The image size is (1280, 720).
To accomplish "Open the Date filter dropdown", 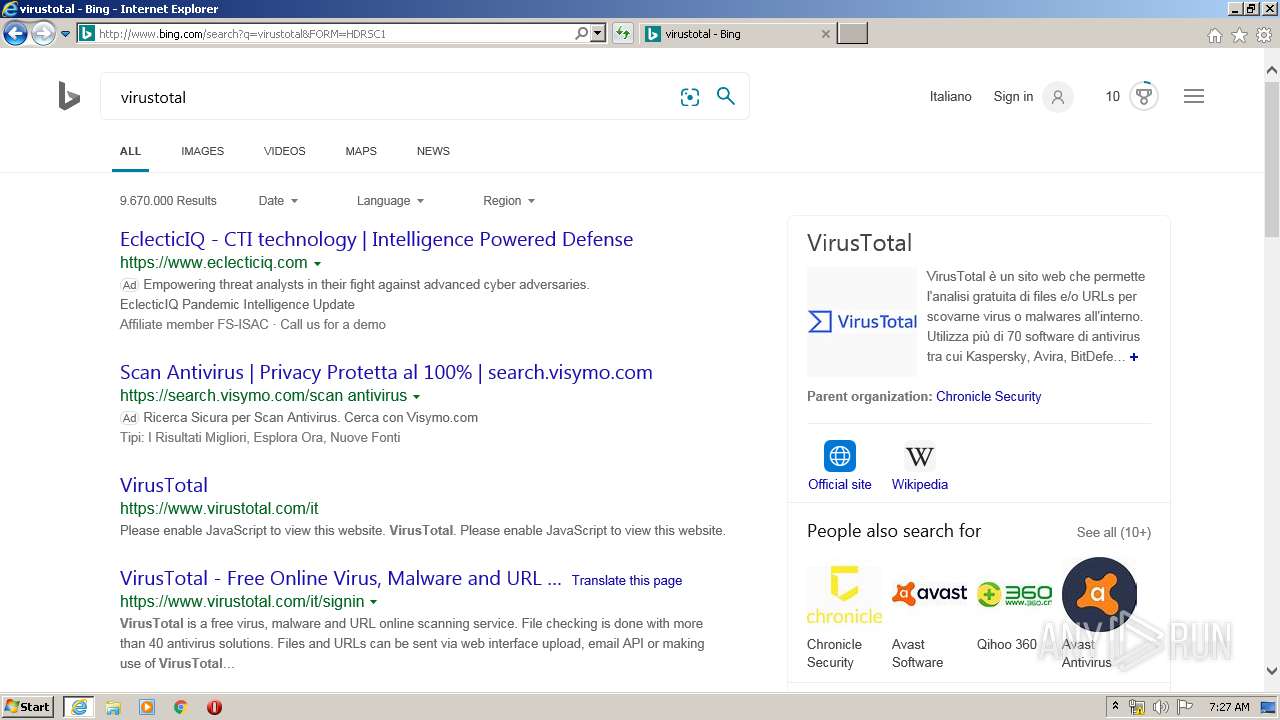I will 278,201.
